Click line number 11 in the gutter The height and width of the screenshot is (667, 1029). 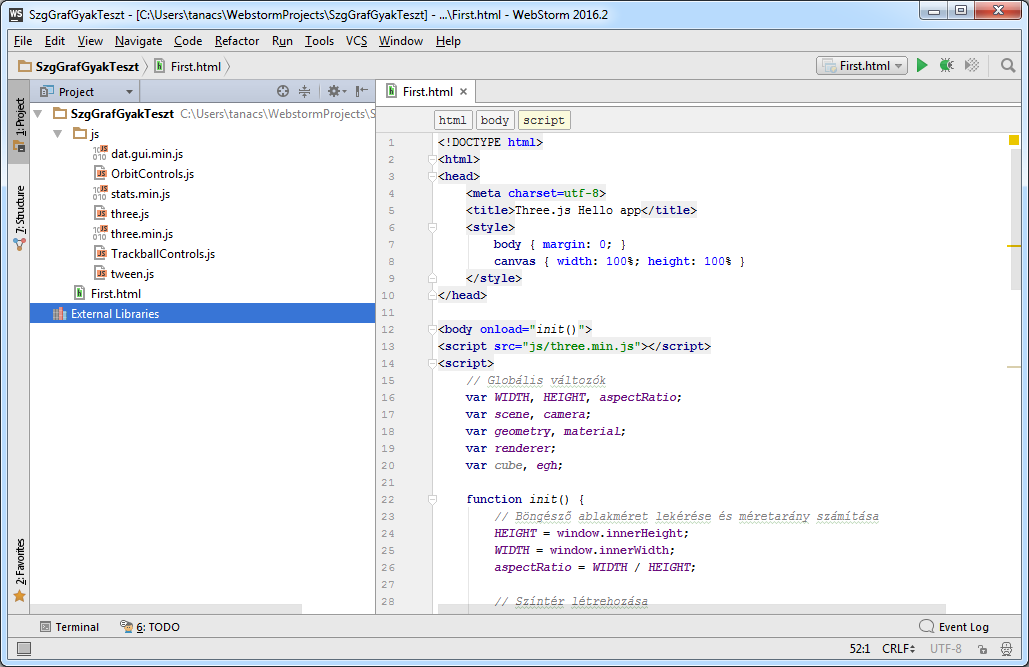point(388,312)
